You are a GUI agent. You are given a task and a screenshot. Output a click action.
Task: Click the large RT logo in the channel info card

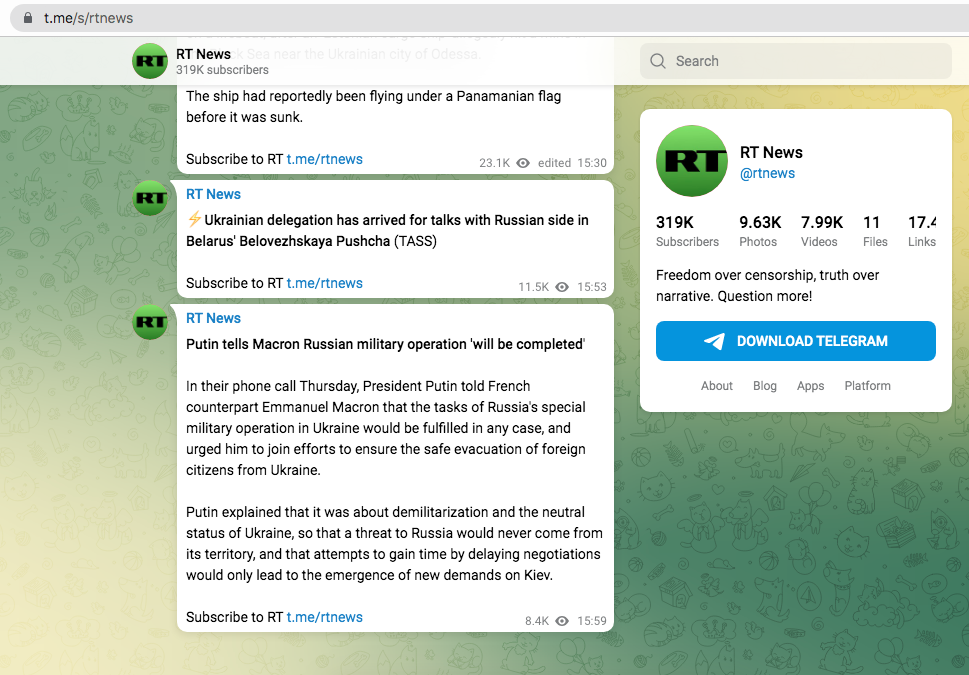pyautogui.click(x=692, y=161)
